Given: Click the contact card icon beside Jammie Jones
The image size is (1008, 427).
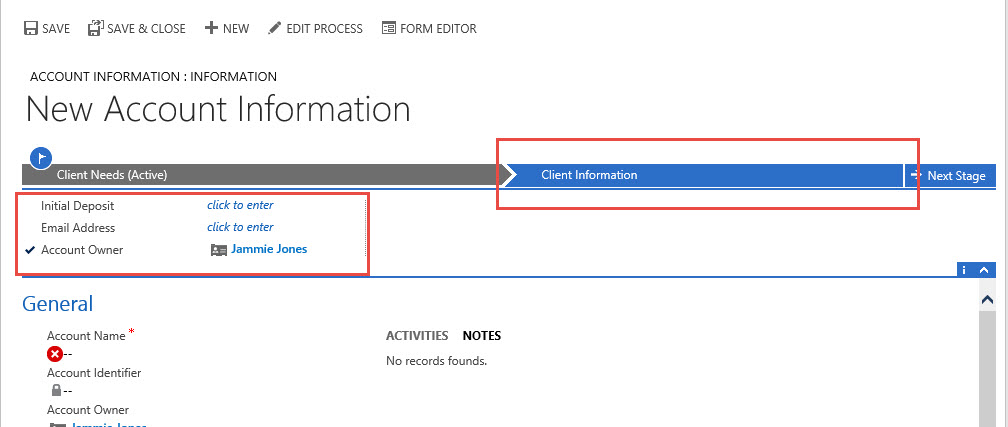Looking at the screenshot, I should (219, 250).
